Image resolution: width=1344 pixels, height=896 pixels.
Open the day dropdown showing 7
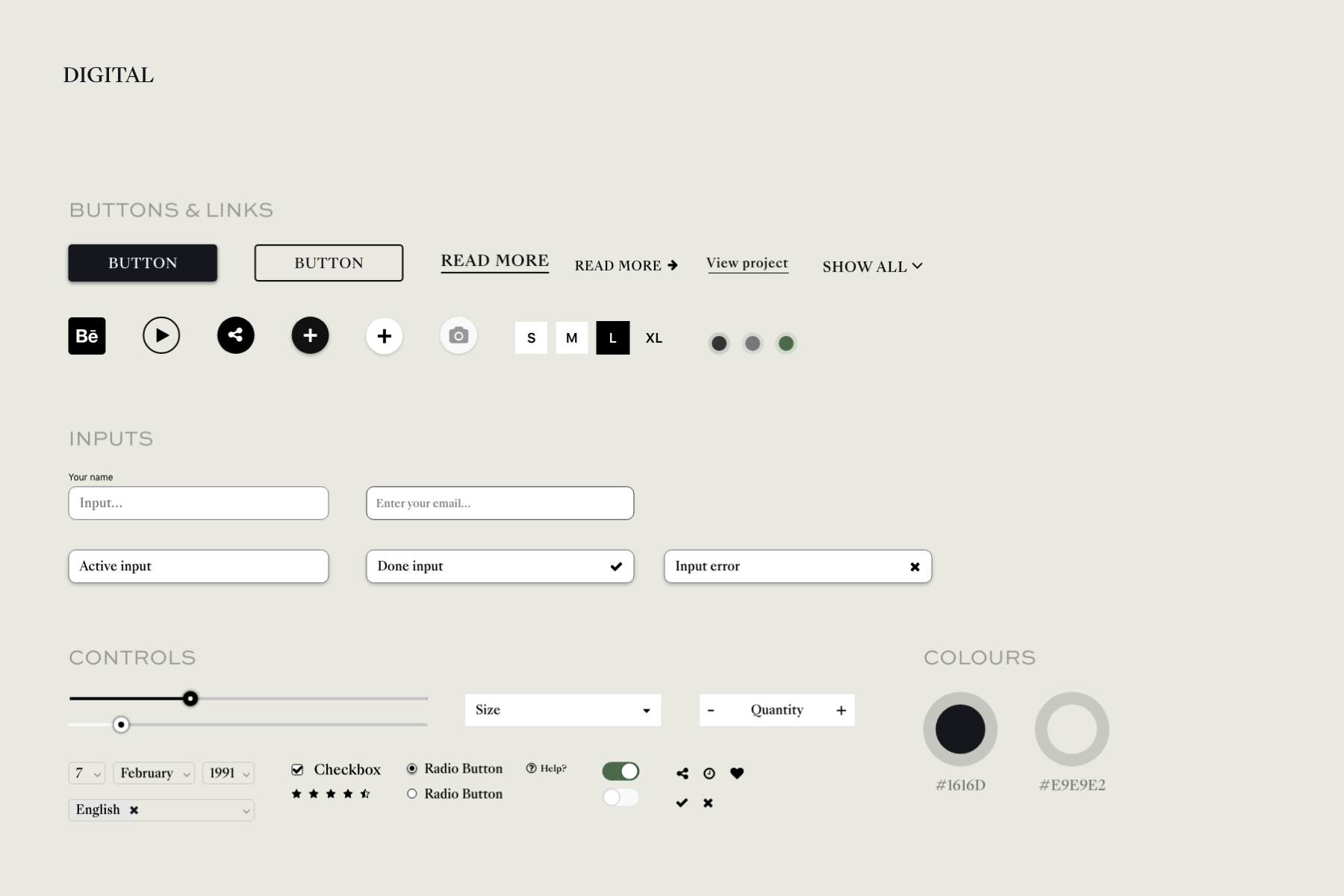[87, 773]
